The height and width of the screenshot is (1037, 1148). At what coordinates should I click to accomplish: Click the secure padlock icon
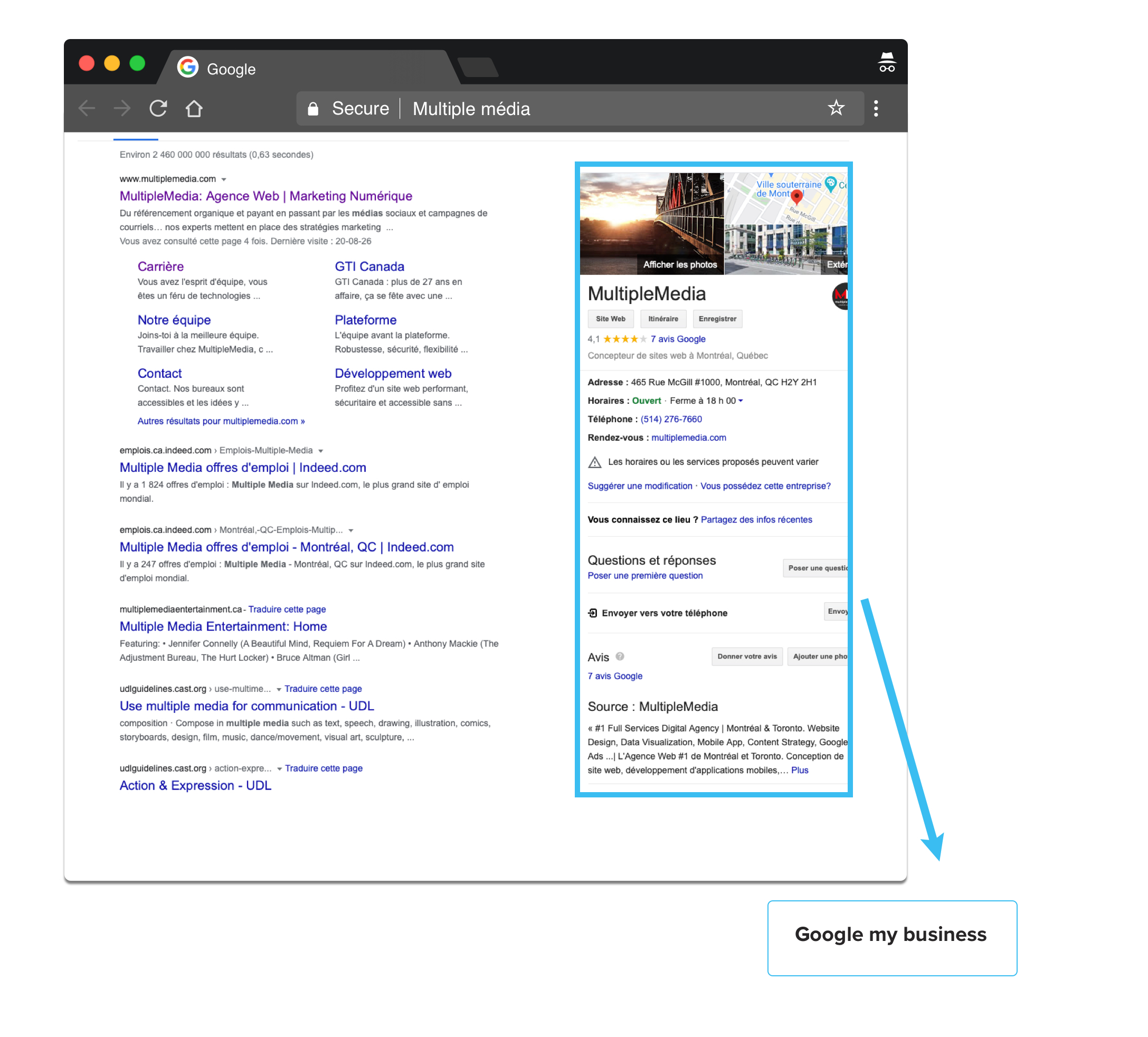312,109
